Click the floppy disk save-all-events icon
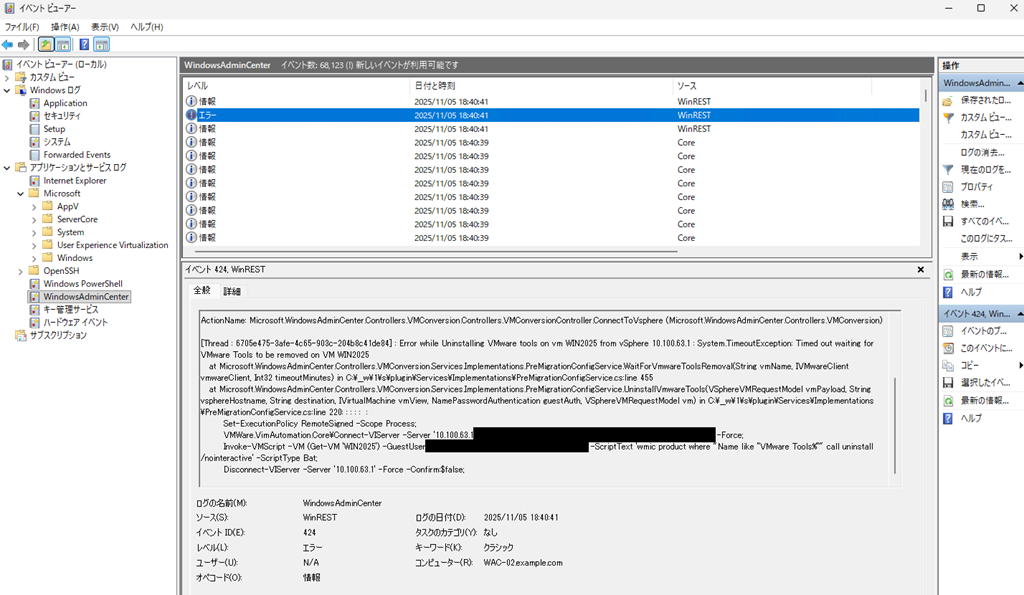 pos(949,221)
